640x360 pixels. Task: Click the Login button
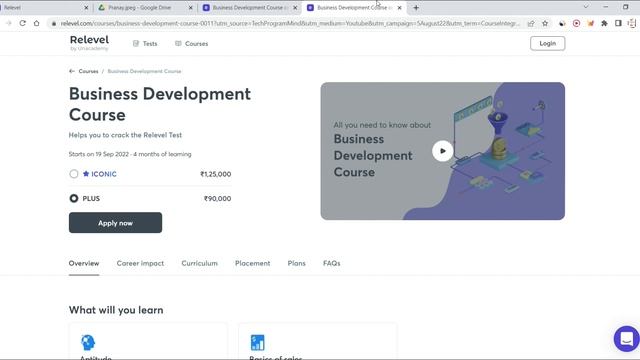[547, 43]
